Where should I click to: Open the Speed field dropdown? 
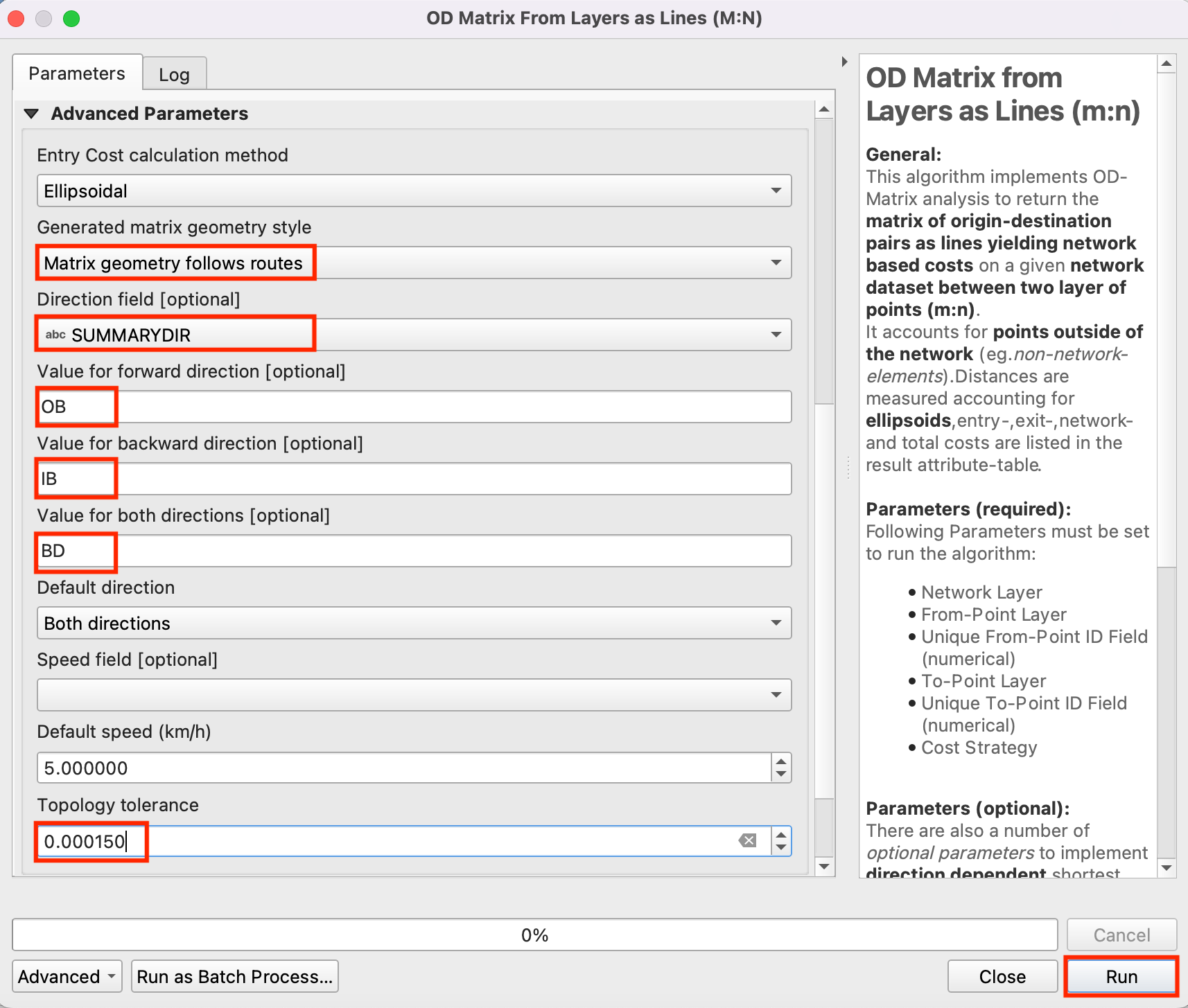pos(414,695)
